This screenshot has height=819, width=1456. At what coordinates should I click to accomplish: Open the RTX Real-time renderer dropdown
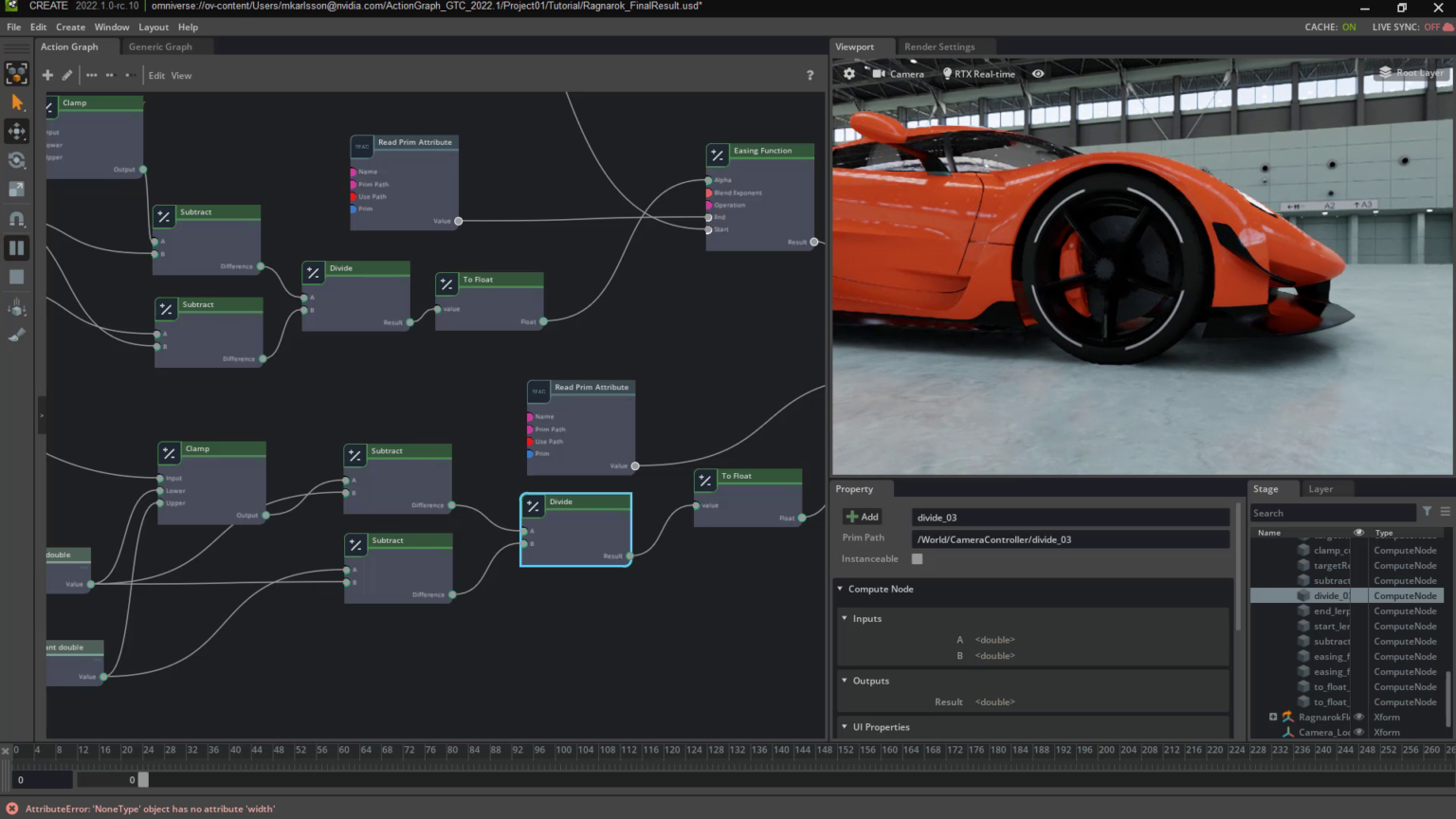click(x=978, y=73)
